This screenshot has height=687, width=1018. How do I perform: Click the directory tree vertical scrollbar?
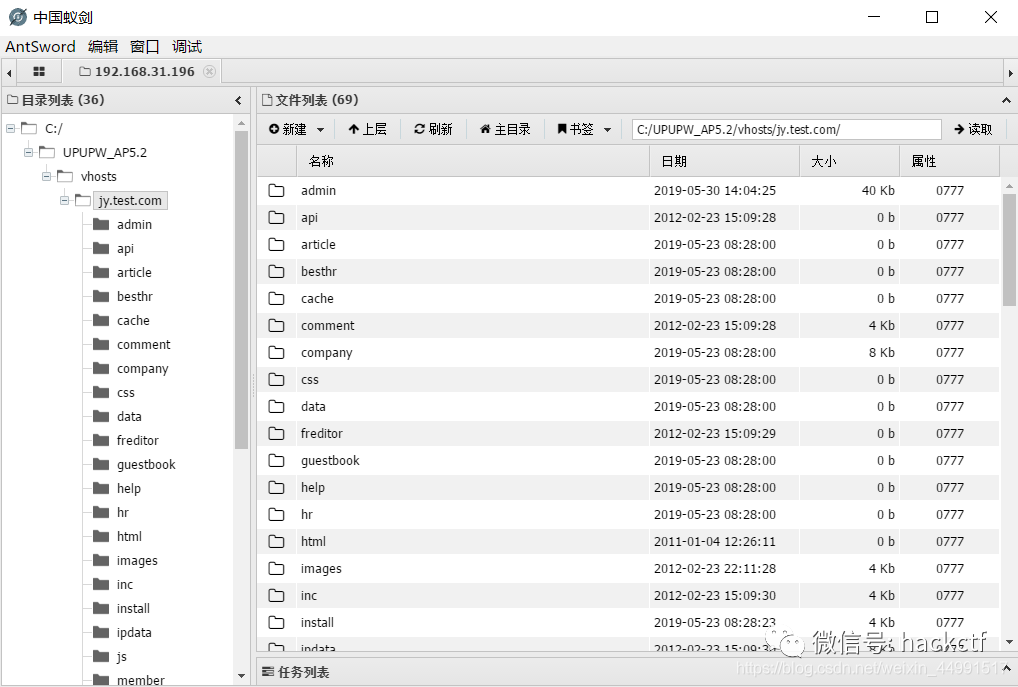click(x=241, y=290)
